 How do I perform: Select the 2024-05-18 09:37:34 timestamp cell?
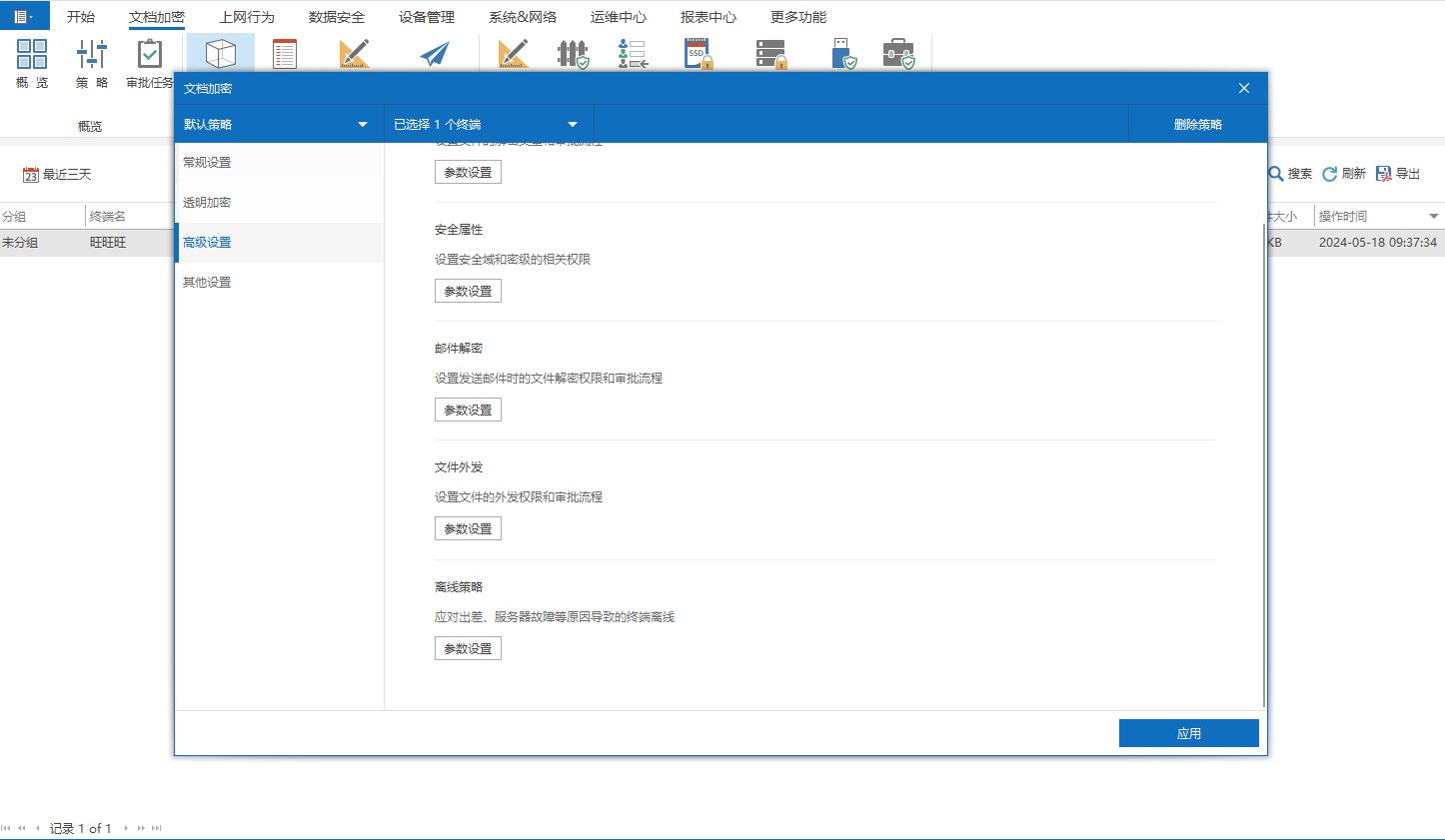tap(1378, 243)
